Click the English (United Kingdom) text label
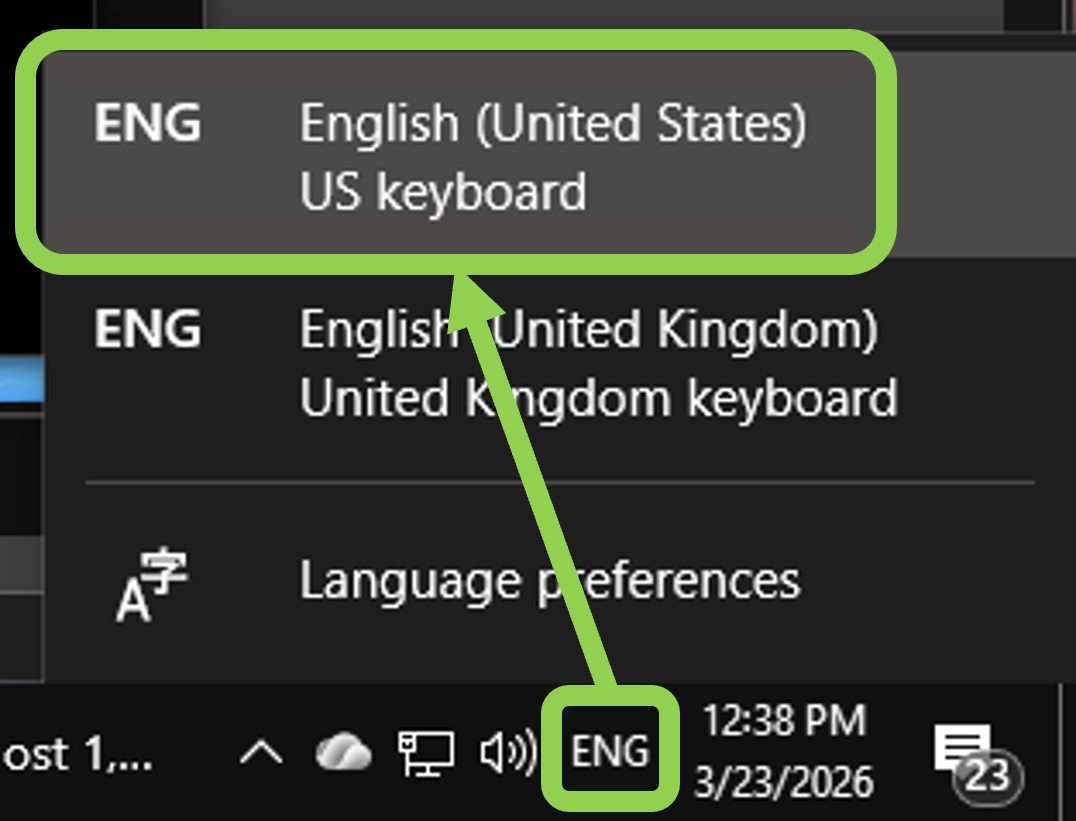The image size is (1076, 821). click(x=588, y=329)
